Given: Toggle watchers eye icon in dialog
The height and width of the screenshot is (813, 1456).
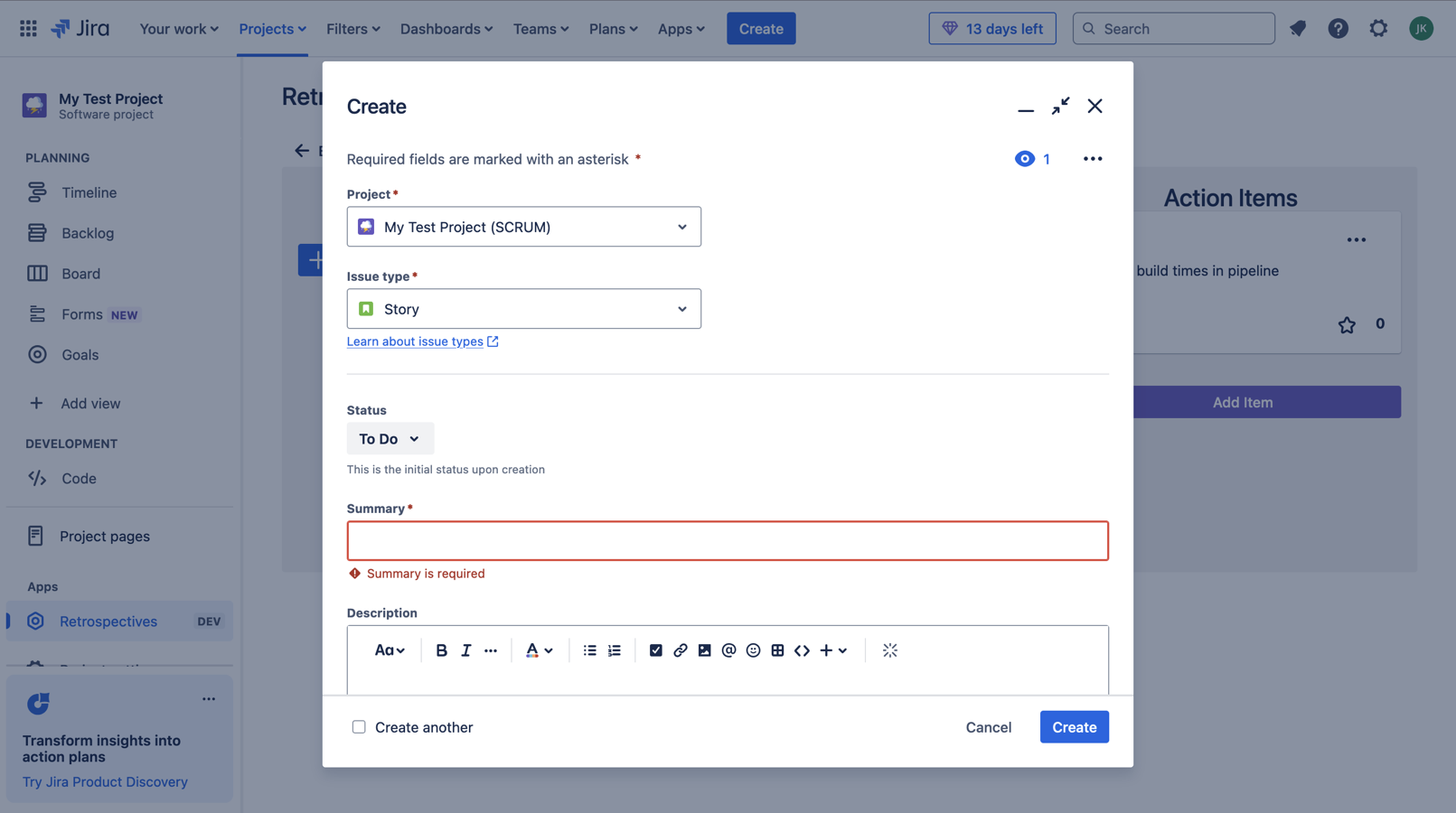Looking at the screenshot, I should pos(1024,158).
